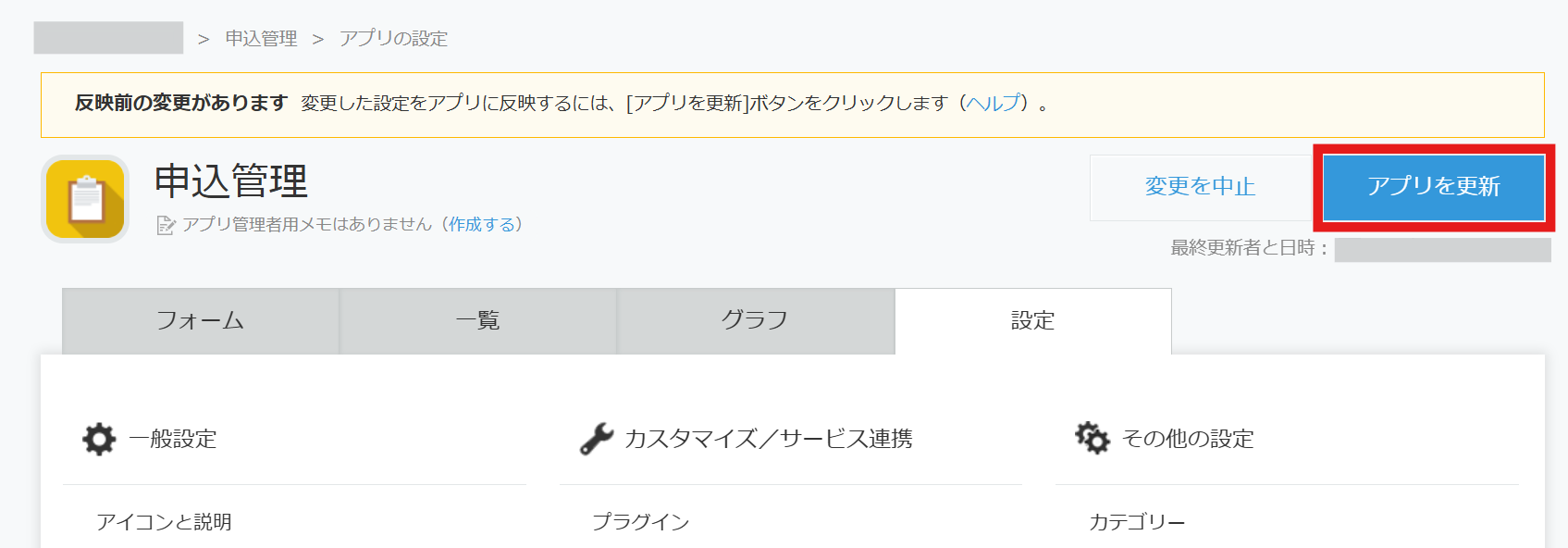Click the first grey breadcrumb item

108,38
